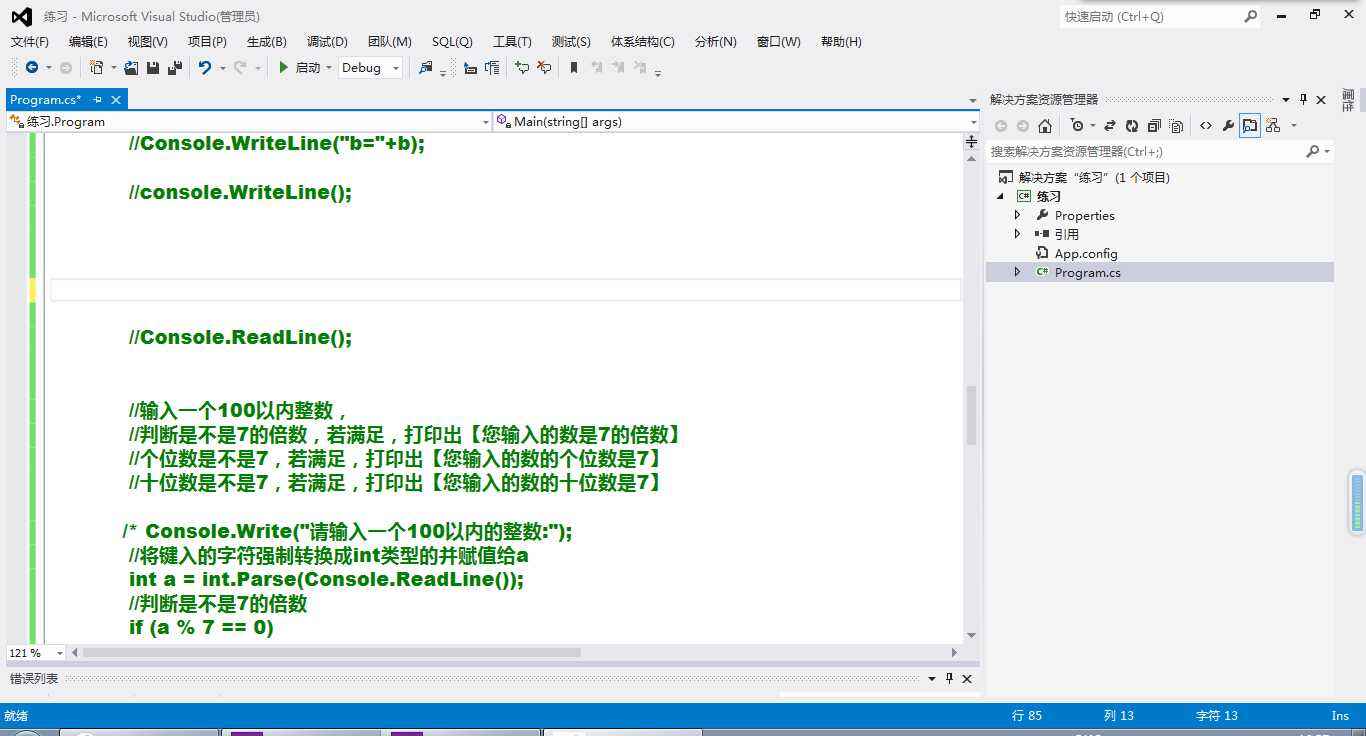The width and height of the screenshot is (1366, 736).
Task: Toggle auto-hide pin on 错误列表 panel
Action: [x=949, y=678]
